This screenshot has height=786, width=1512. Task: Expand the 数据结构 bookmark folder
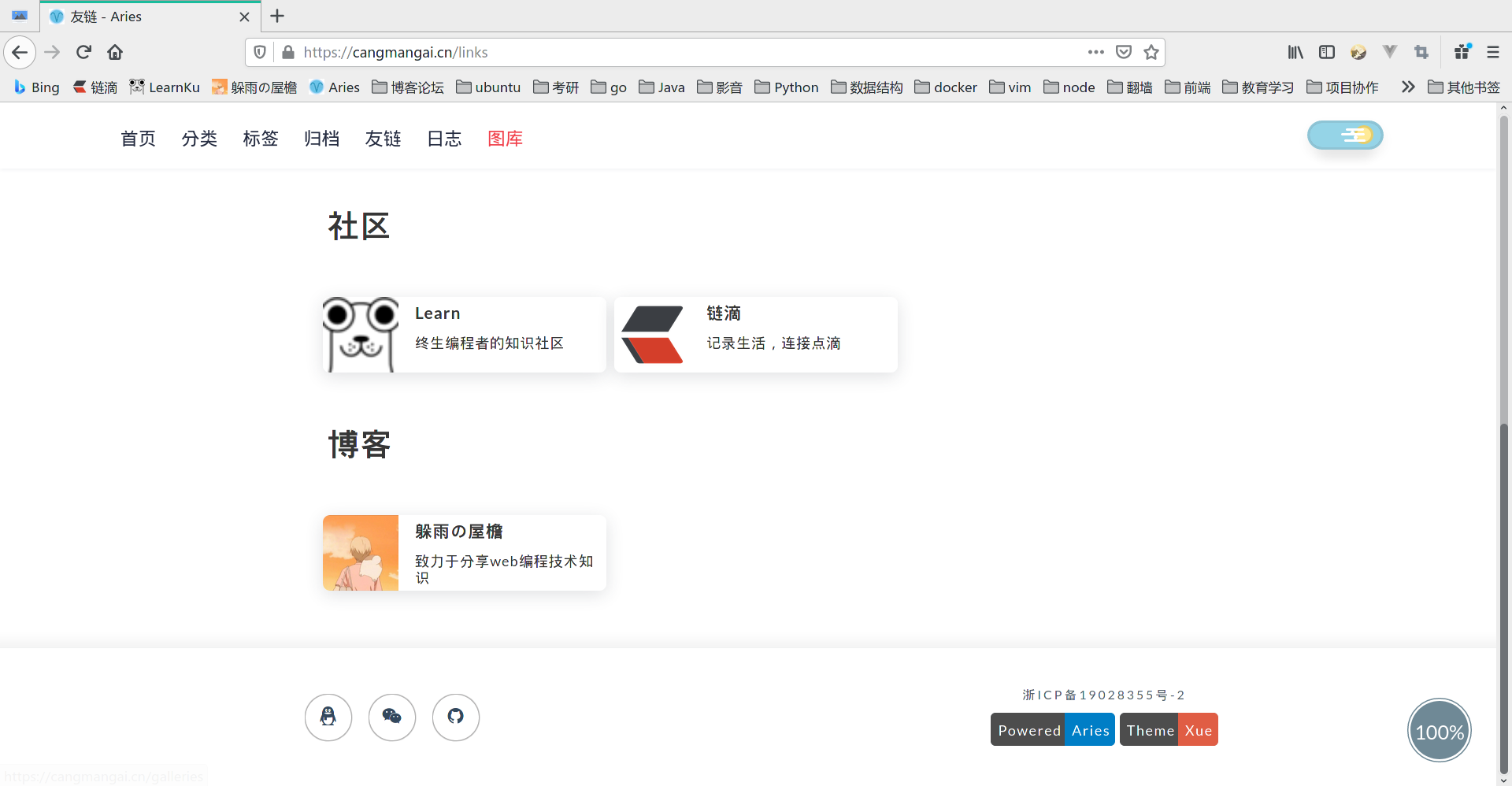click(867, 87)
